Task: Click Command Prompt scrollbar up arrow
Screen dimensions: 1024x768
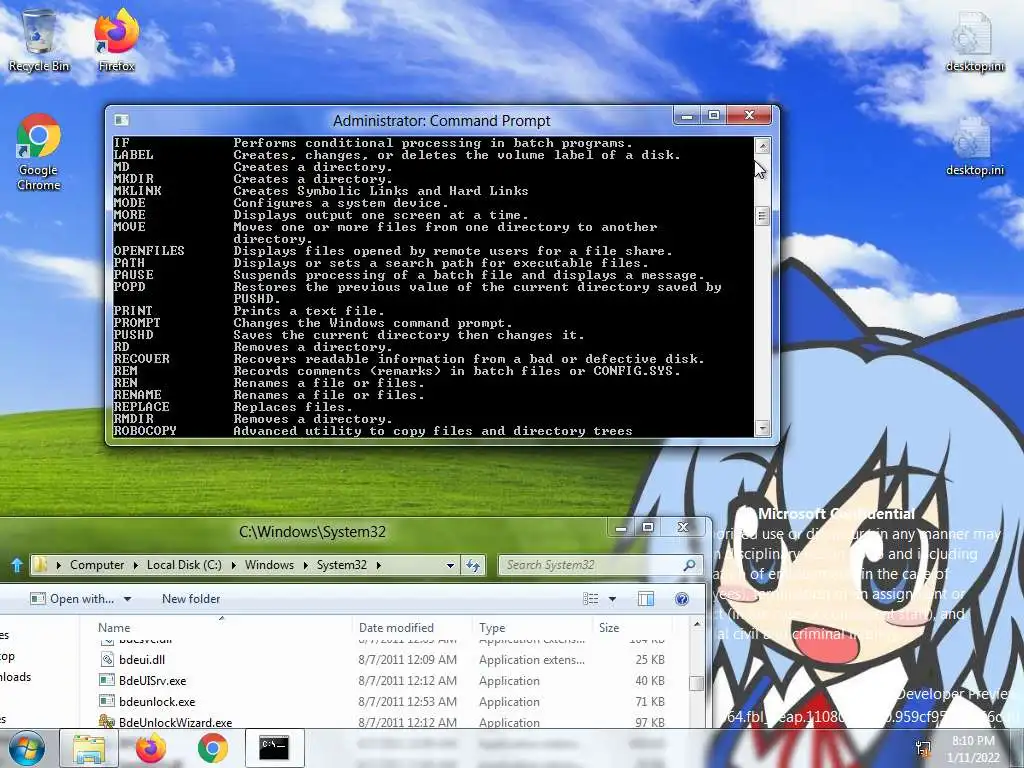Action: pyautogui.click(x=762, y=146)
